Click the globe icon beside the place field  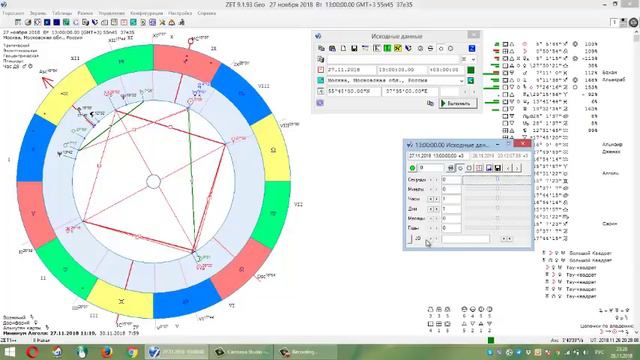321,80
